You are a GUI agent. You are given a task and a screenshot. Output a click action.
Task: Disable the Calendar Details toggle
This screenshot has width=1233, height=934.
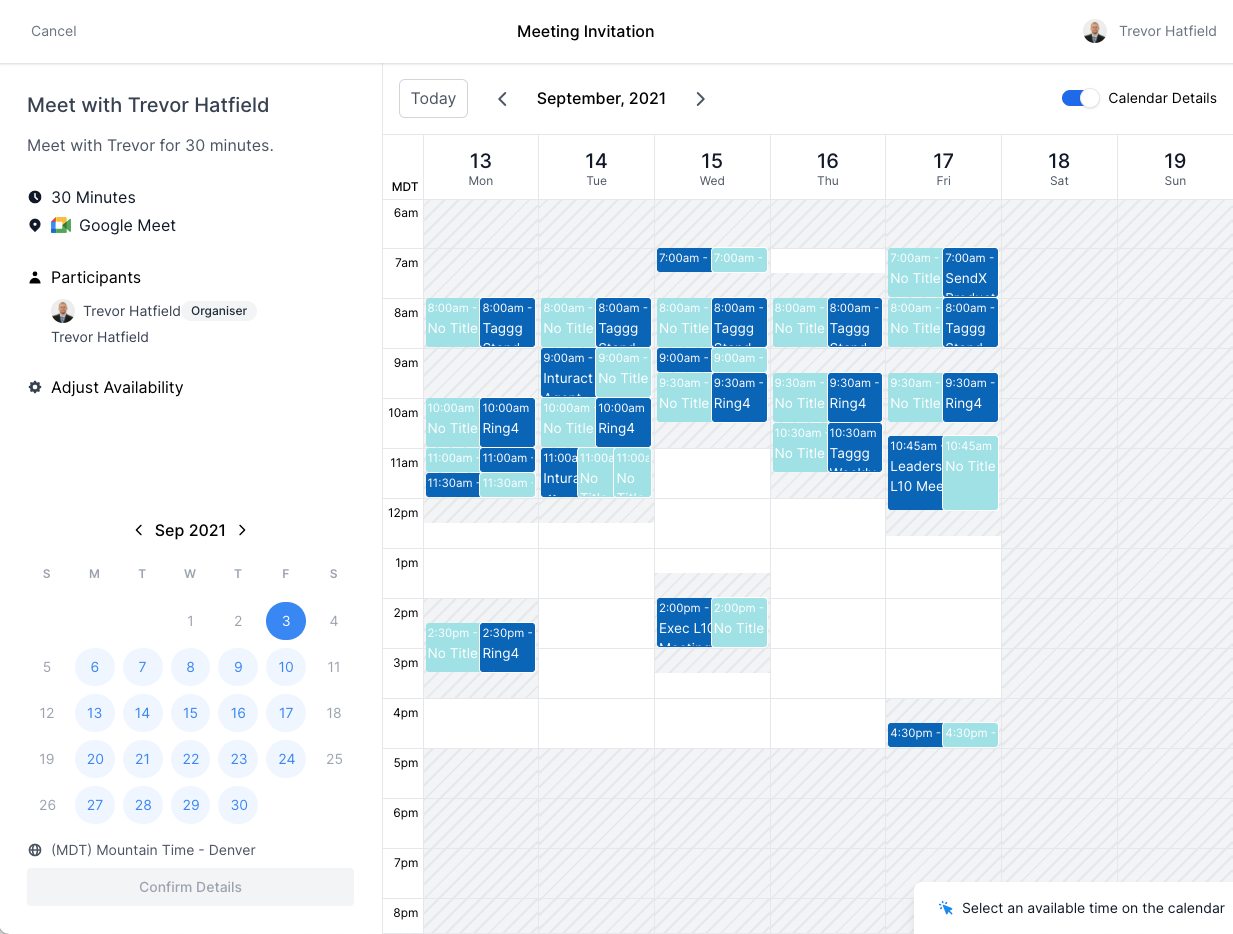click(1079, 98)
